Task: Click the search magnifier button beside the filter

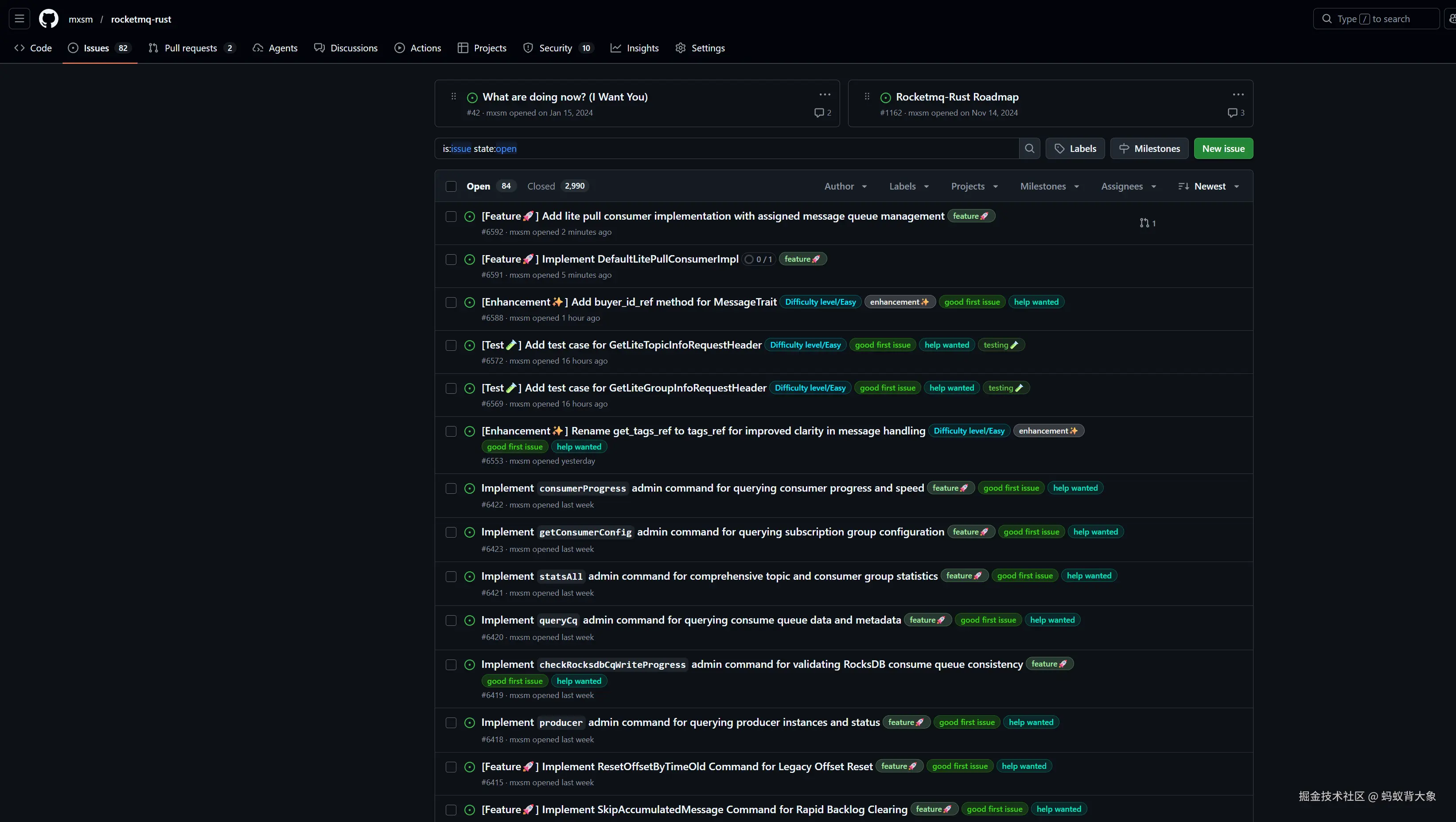Action: tap(1029, 148)
